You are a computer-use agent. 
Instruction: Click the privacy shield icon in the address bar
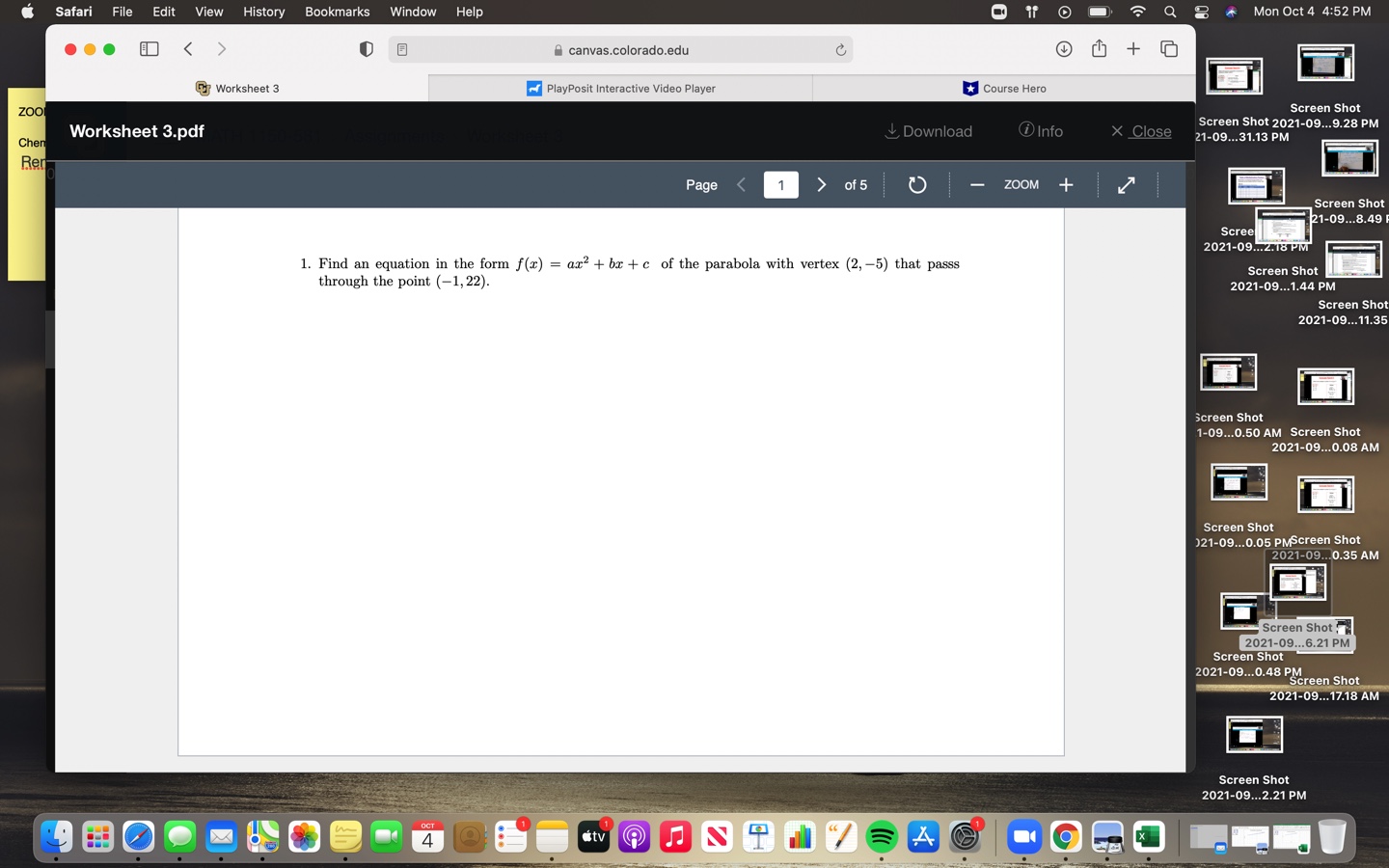366,49
